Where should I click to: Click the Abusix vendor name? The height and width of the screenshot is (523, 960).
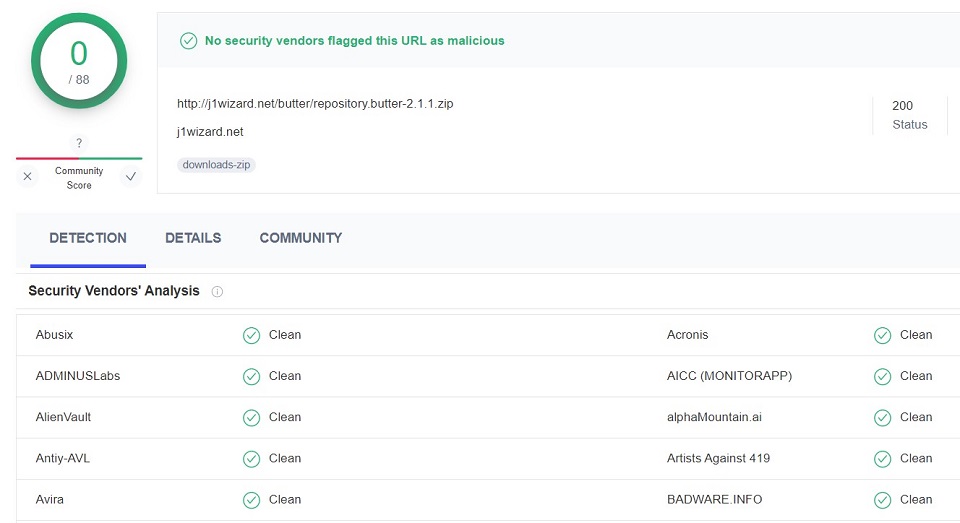point(54,335)
